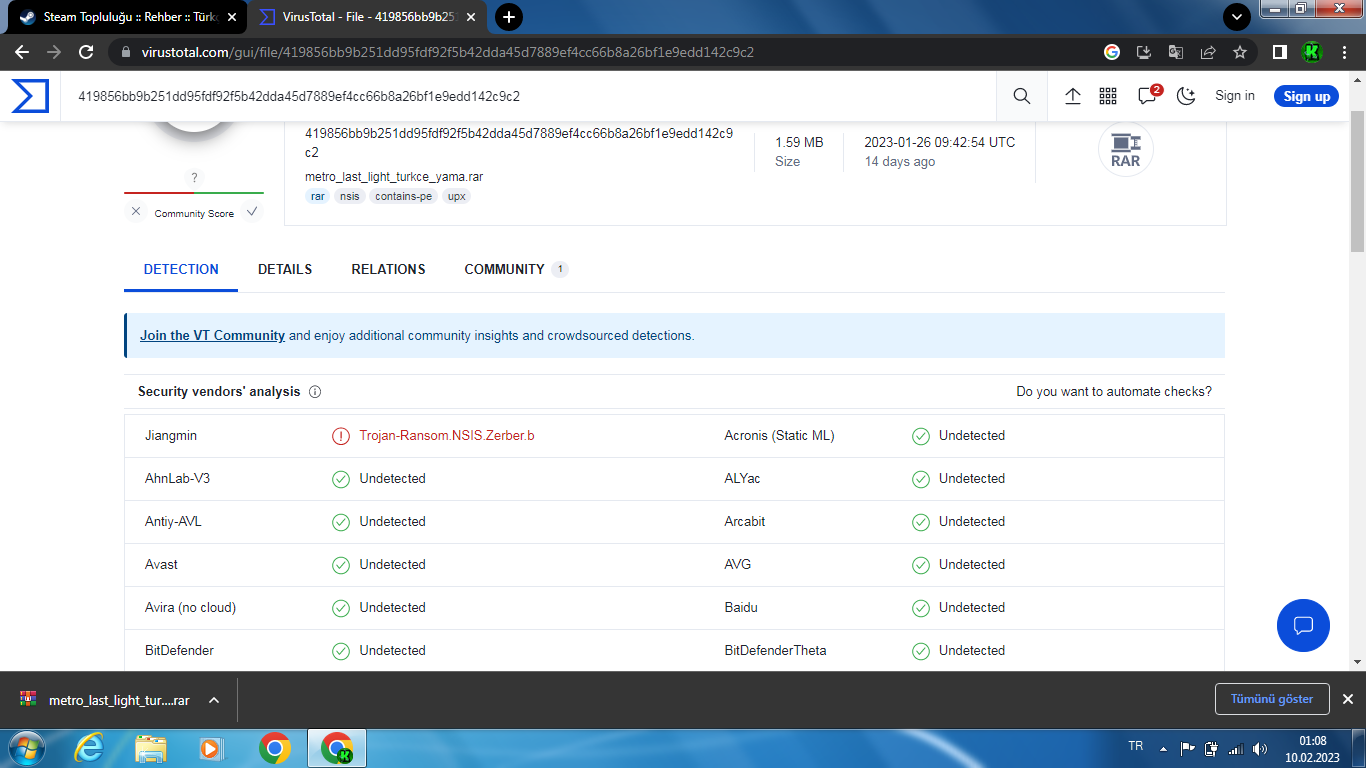This screenshot has width=1366, height=768.
Task: Click the nsis tag
Action: (349, 196)
